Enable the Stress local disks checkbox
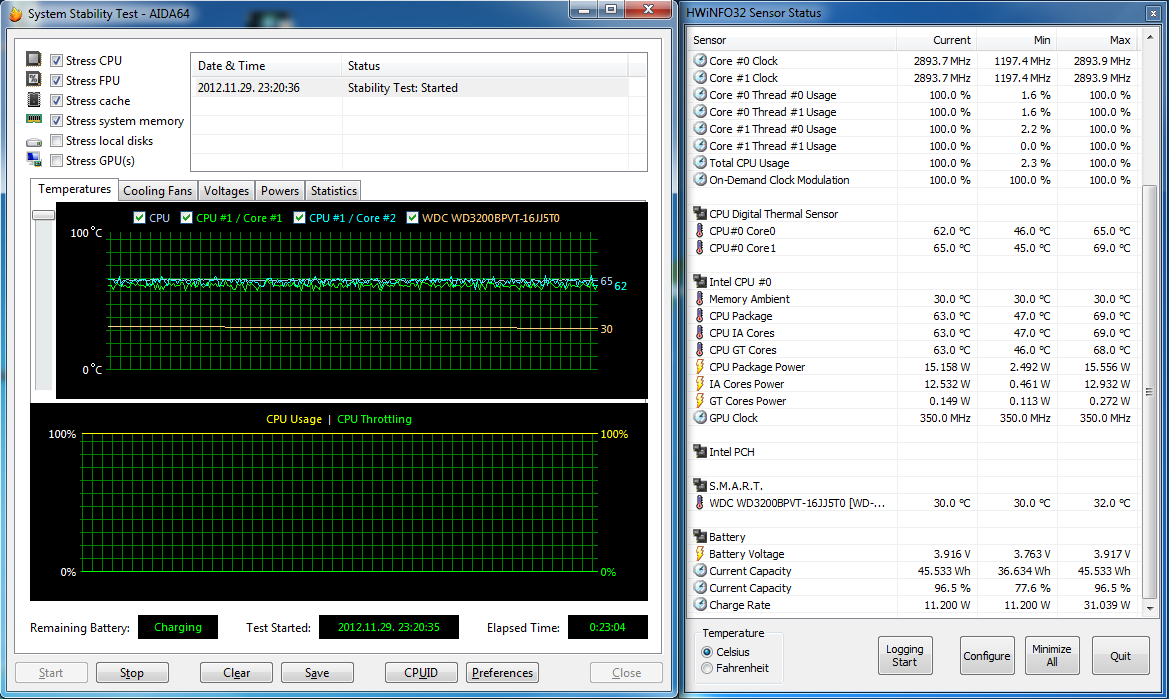 click(57, 141)
